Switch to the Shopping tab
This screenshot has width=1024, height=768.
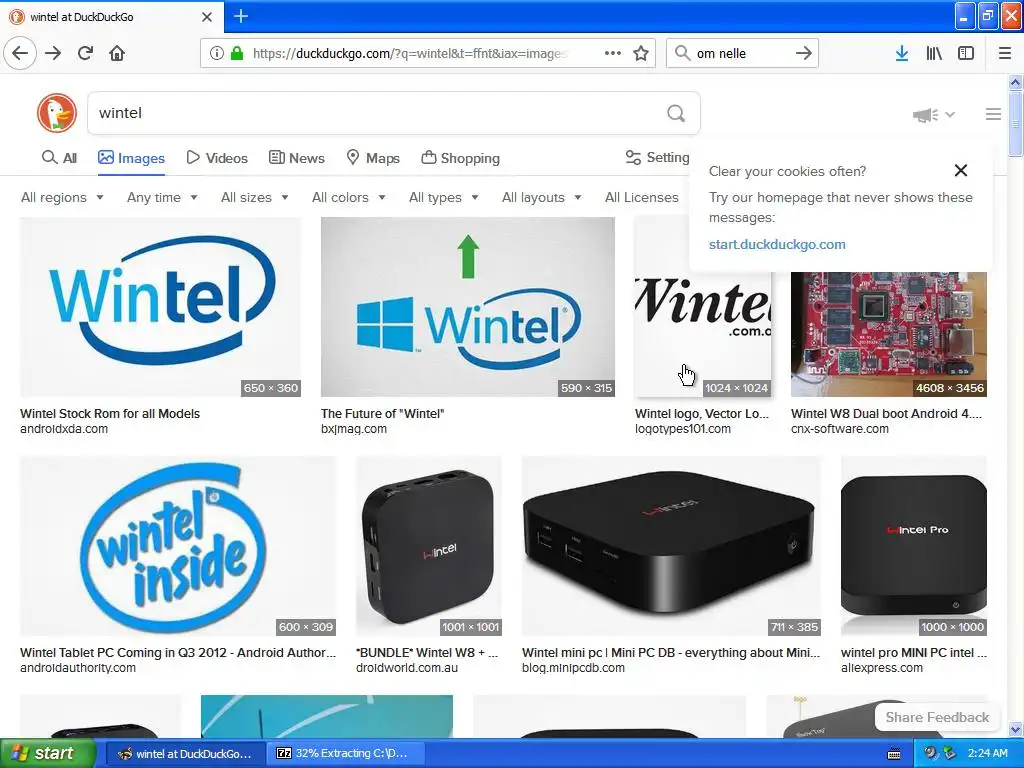(460, 158)
